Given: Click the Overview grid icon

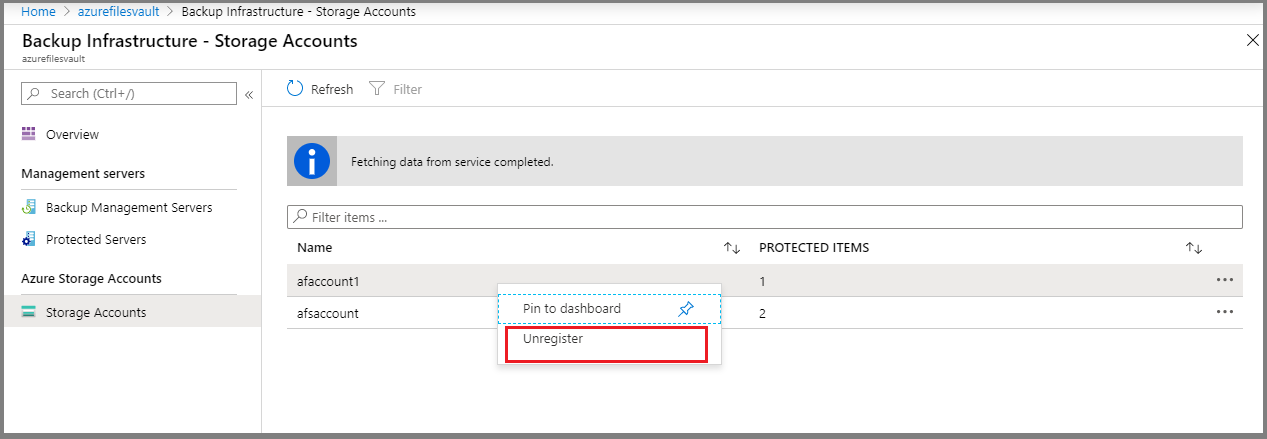Looking at the screenshot, I should coord(29,134).
